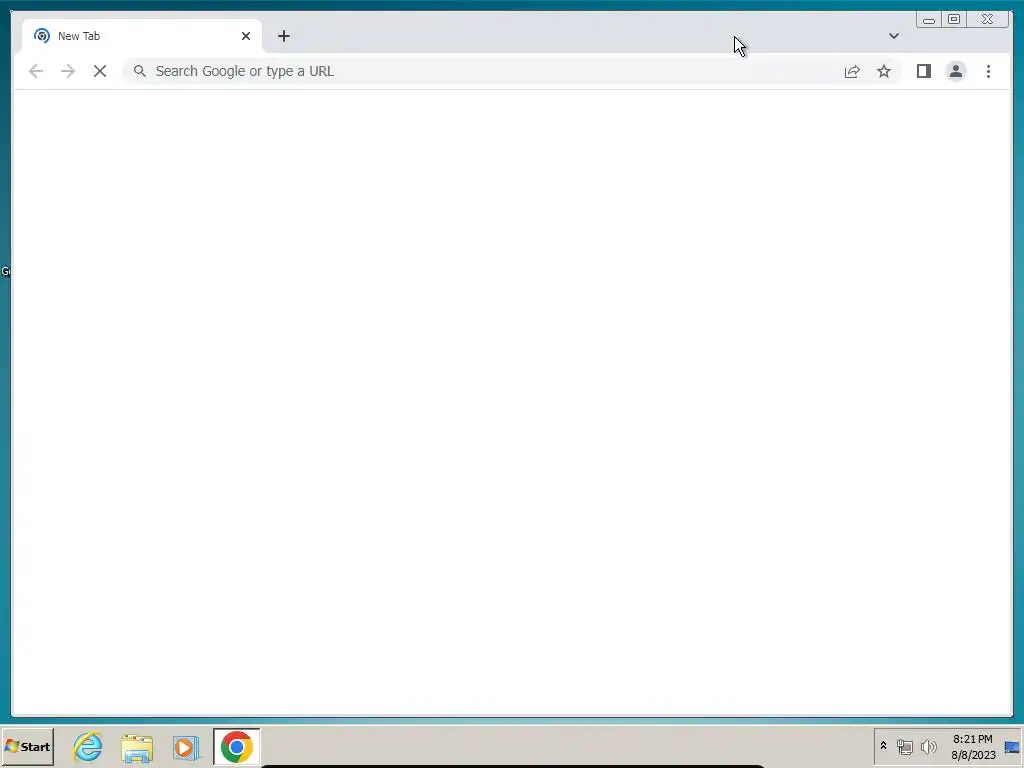Select the New Tab browser tab
The height and width of the screenshot is (768, 1024).
142,36
